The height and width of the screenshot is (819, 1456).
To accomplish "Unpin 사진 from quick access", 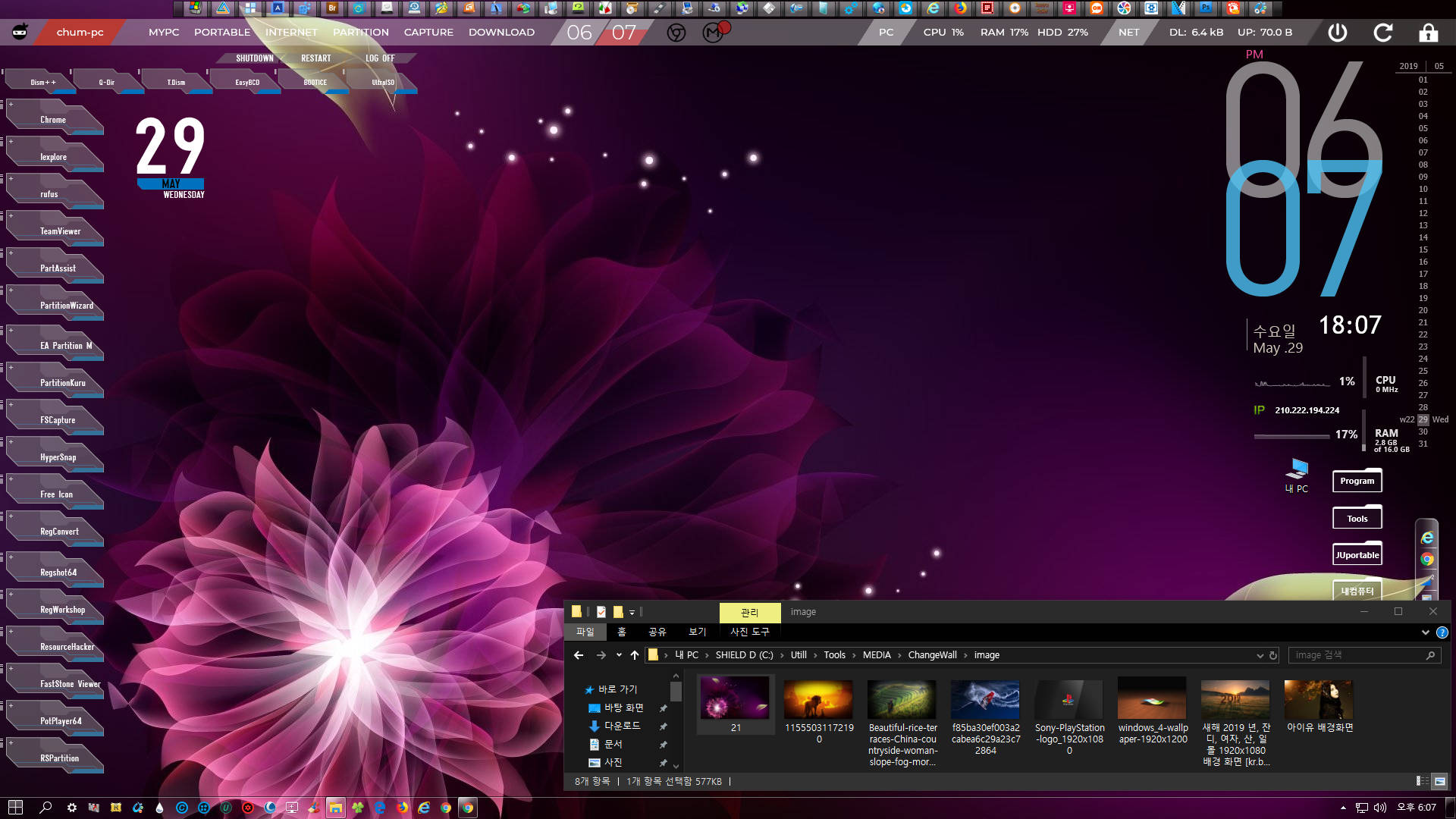I will (664, 763).
